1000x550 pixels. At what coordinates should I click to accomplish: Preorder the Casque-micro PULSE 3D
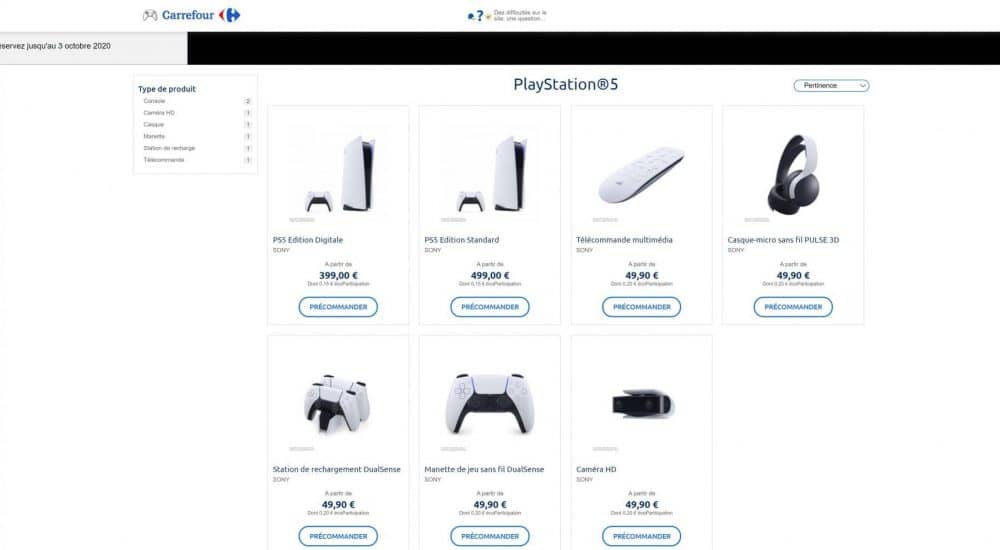click(x=793, y=307)
